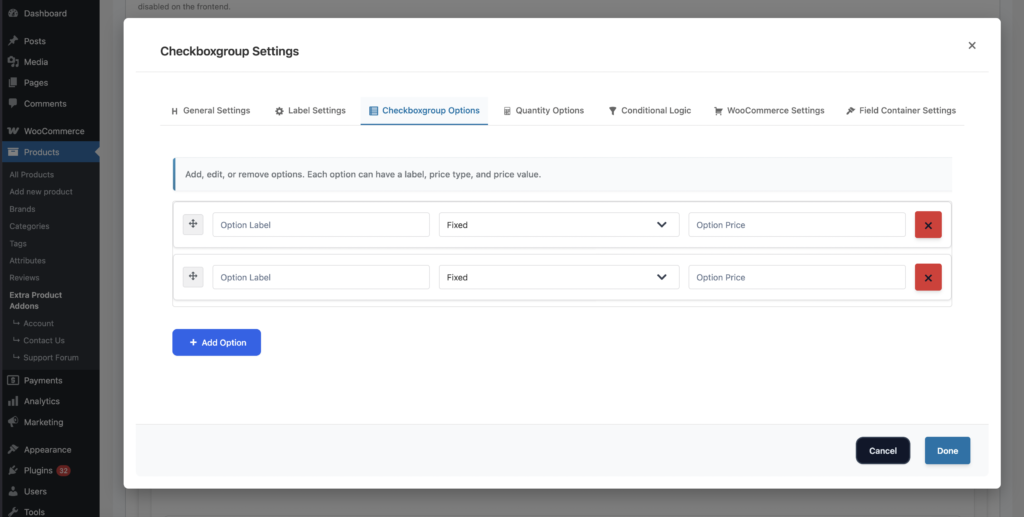This screenshot has width=1024, height=517.
Task: Open the Plugins menu in the sidebar
Action: pyautogui.click(x=39, y=470)
